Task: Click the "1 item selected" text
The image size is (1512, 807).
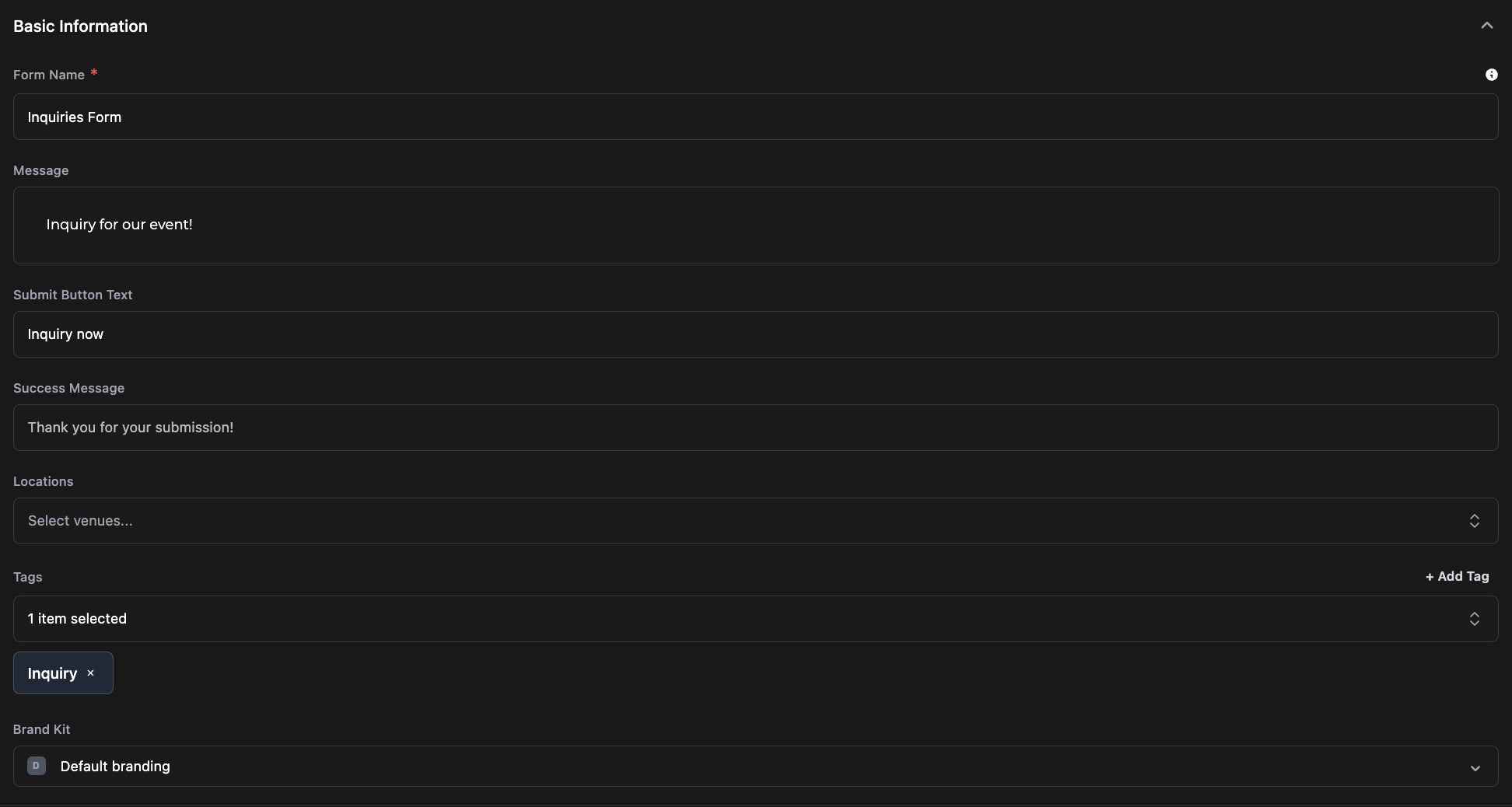Action: pyautogui.click(x=77, y=619)
